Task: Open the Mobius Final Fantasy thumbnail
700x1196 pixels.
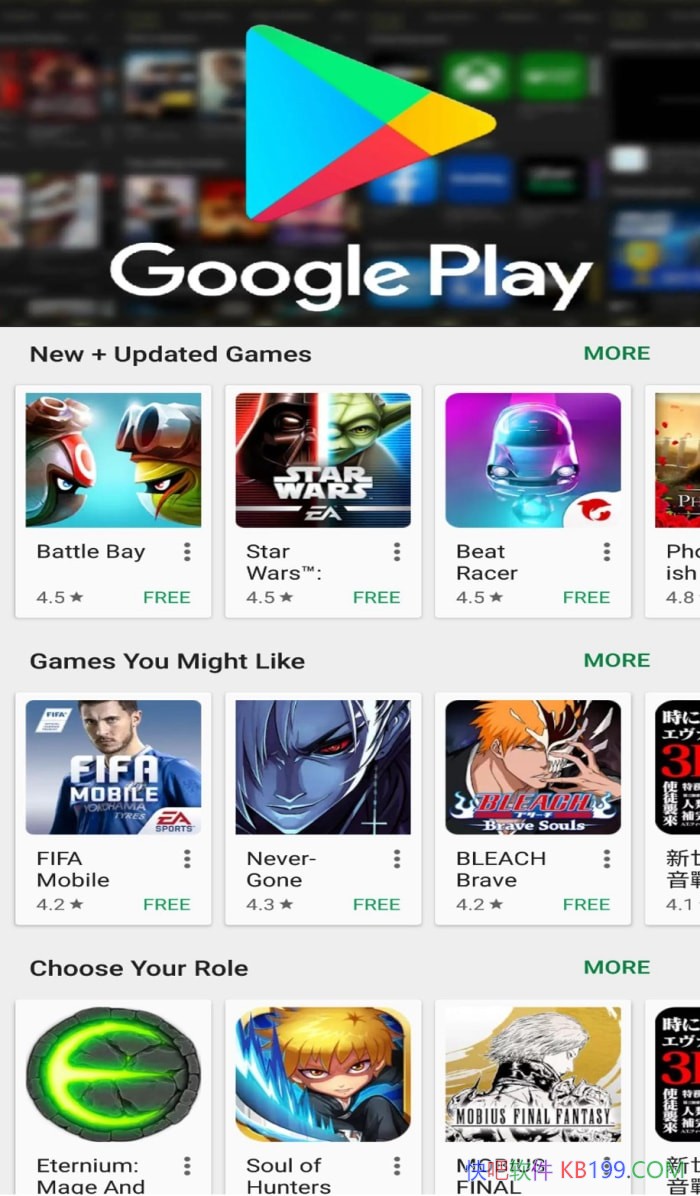Action: click(533, 1074)
